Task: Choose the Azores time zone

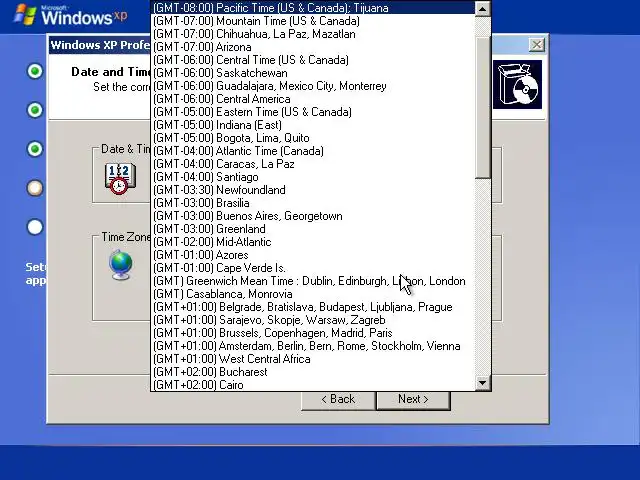Action: [x=313, y=255]
